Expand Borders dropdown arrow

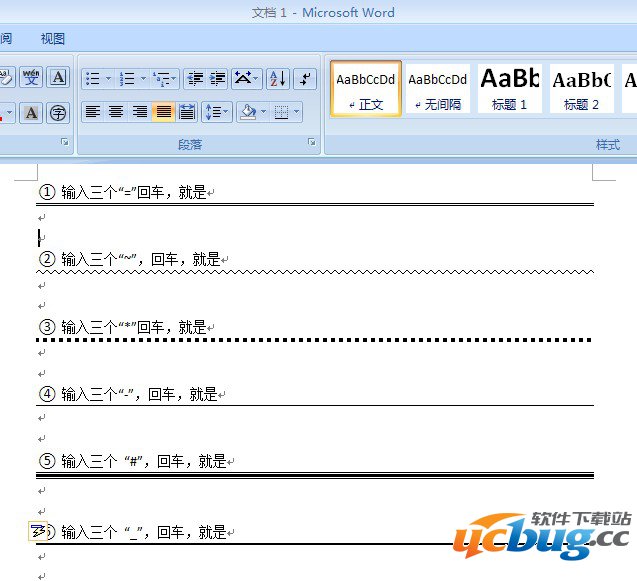click(297, 112)
